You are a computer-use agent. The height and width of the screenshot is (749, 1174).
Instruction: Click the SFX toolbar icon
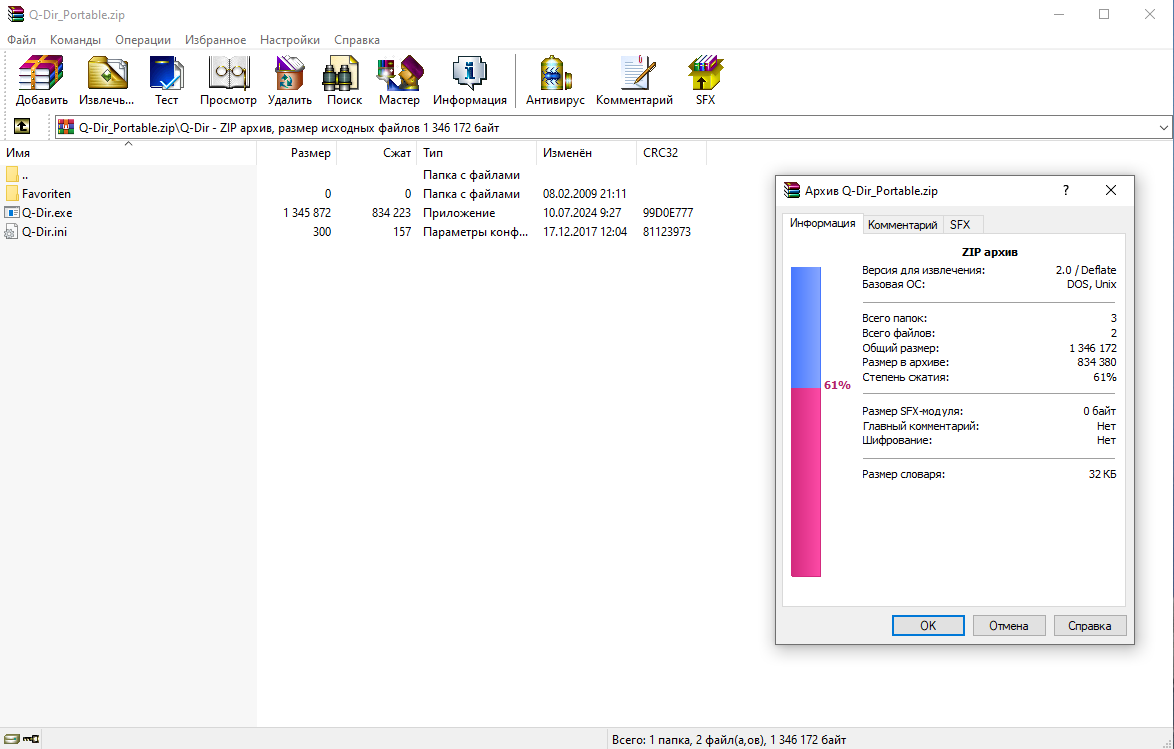[705, 73]
